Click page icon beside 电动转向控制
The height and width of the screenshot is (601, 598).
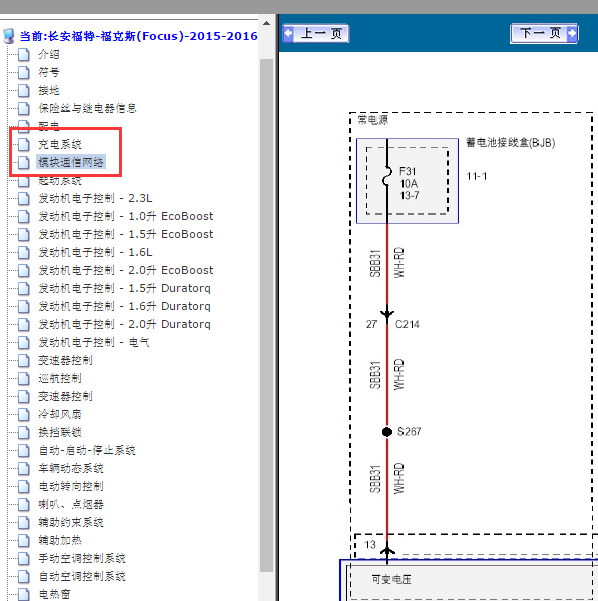coord(24,487)
